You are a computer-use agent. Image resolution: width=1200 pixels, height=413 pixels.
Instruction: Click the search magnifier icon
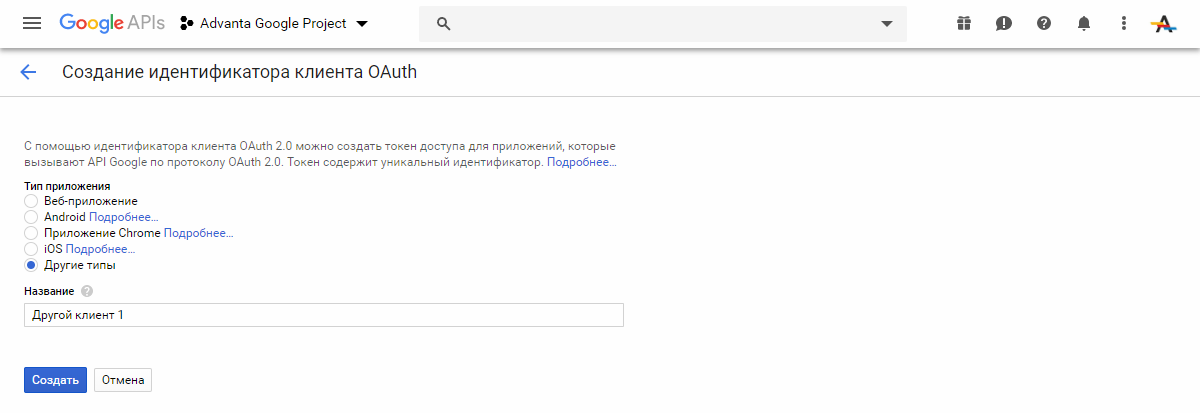(x=444, y=24)
